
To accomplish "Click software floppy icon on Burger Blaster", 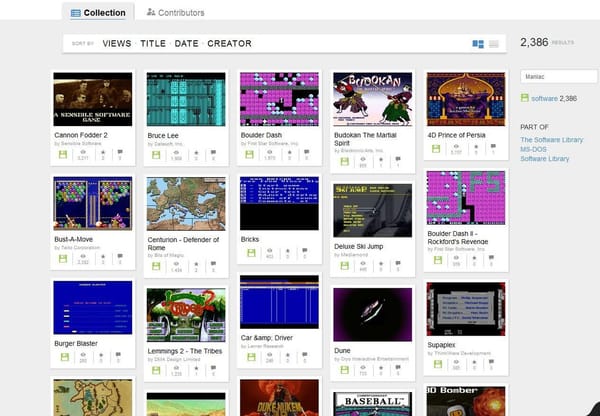I will click(x=65, y=357).
